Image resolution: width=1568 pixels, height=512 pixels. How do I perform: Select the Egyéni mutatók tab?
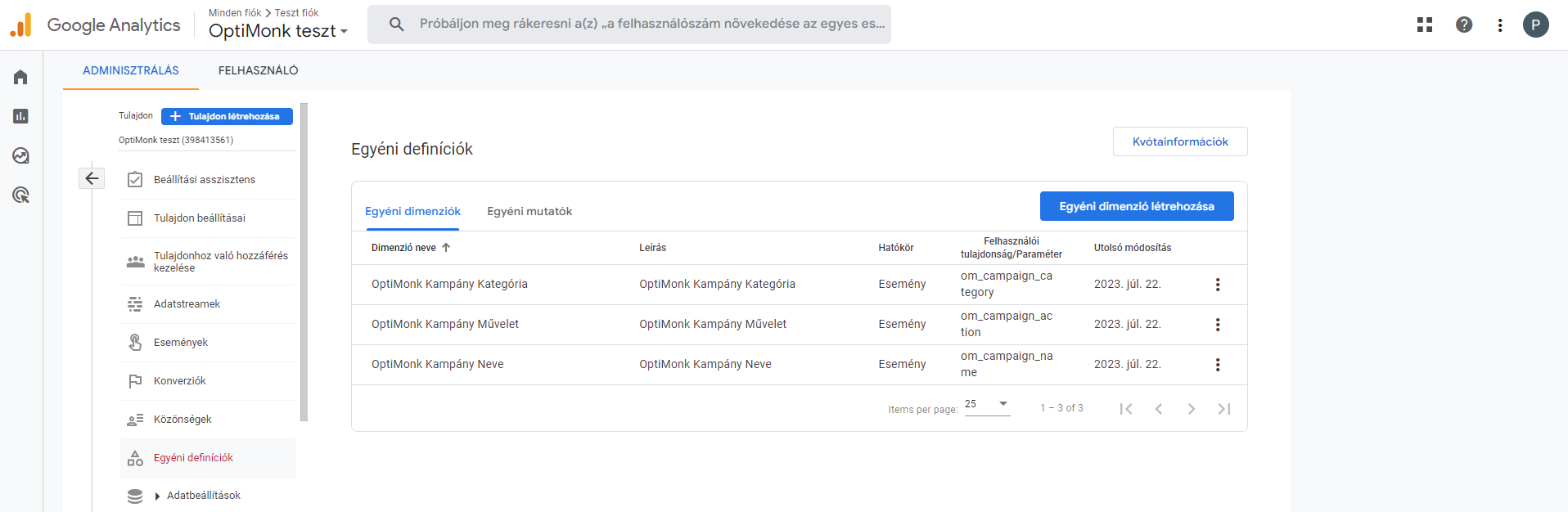[x=529, y=211]
